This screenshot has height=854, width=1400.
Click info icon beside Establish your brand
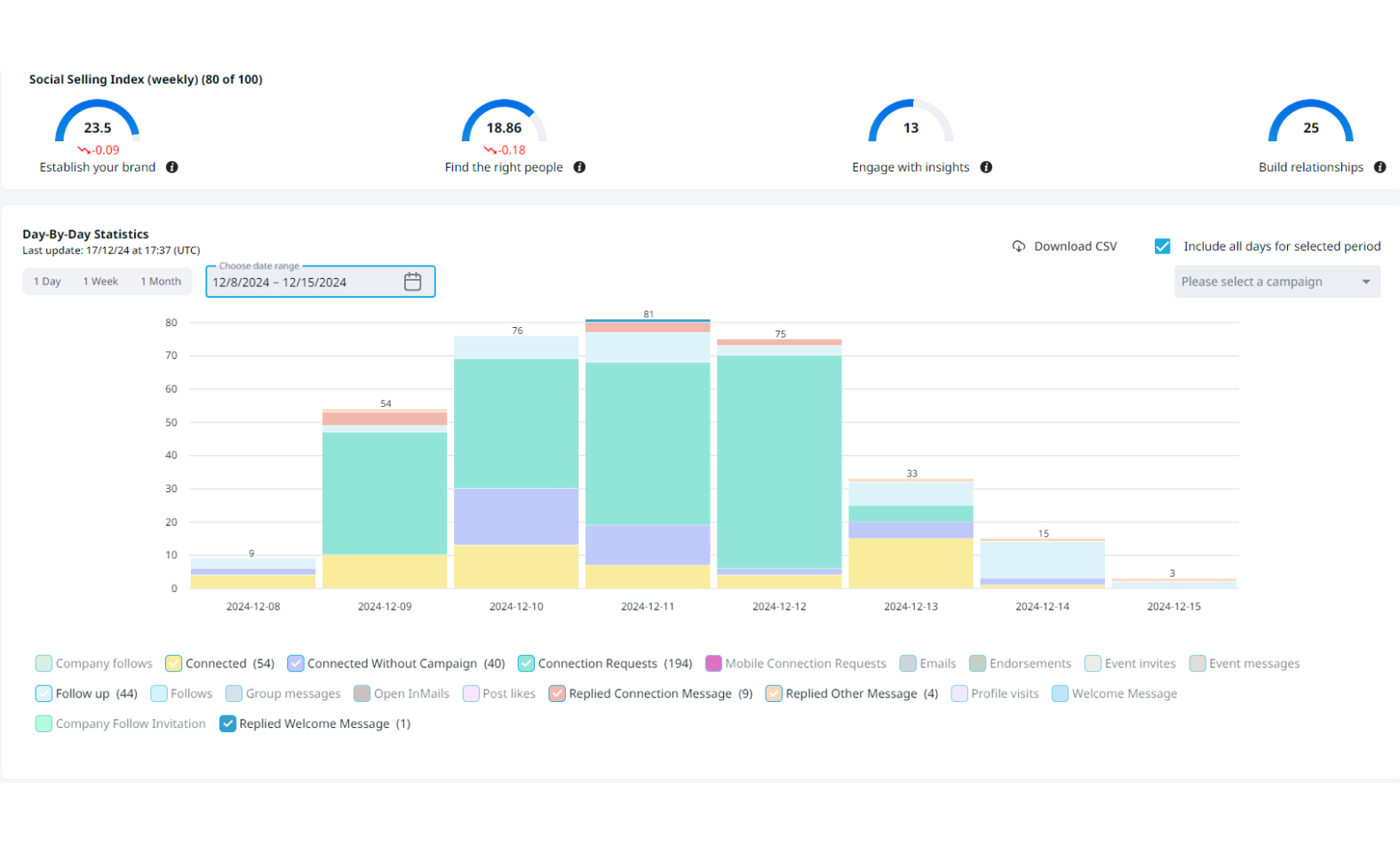click(172, 167)
